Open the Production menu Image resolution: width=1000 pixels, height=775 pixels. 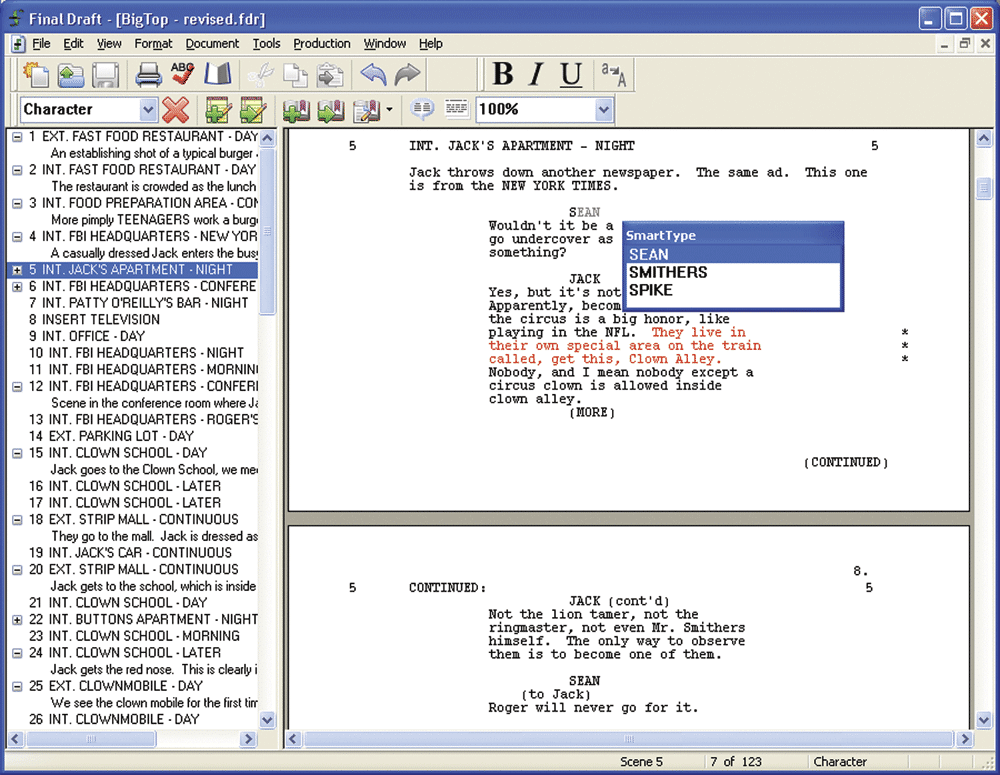click(x=321, y=43)
